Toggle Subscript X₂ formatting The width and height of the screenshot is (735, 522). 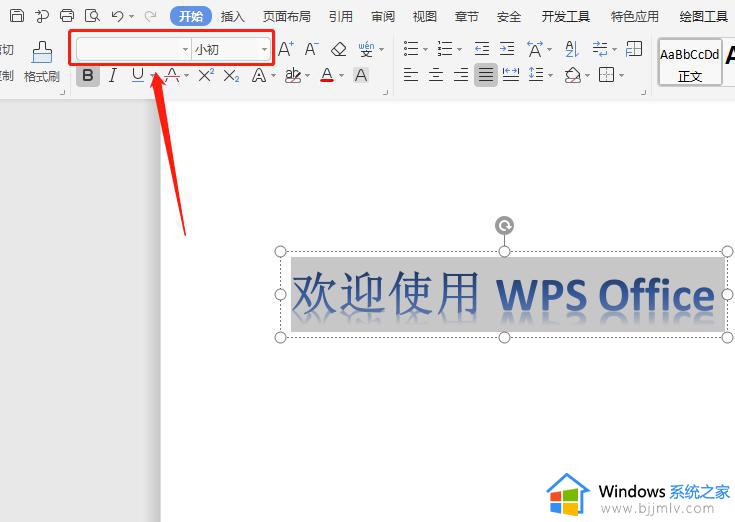coord(231,75)
